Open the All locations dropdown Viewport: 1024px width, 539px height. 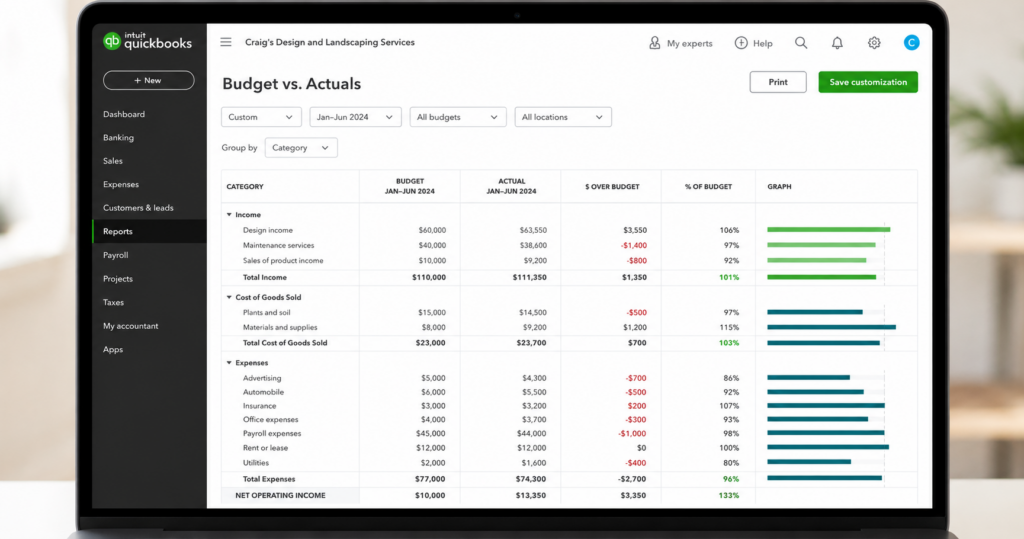coord(563,117)
